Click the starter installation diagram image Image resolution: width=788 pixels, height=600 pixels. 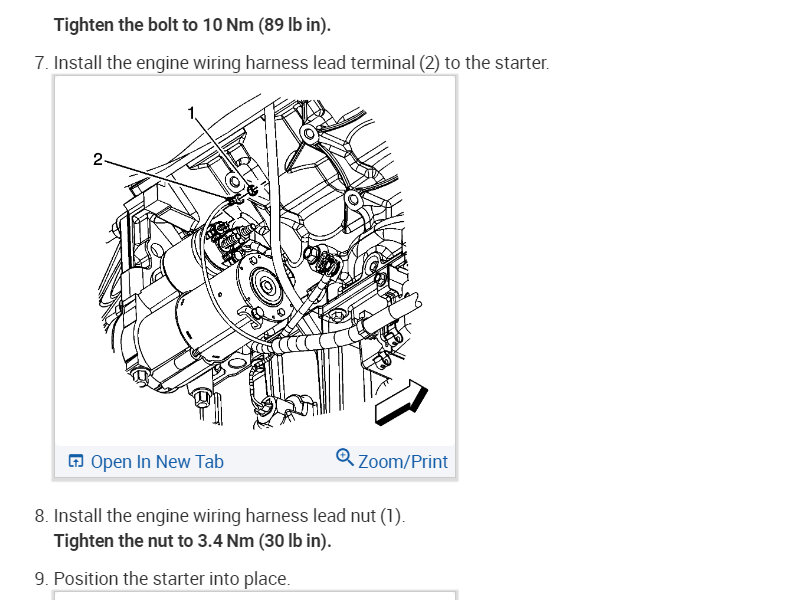click(256, 261)
